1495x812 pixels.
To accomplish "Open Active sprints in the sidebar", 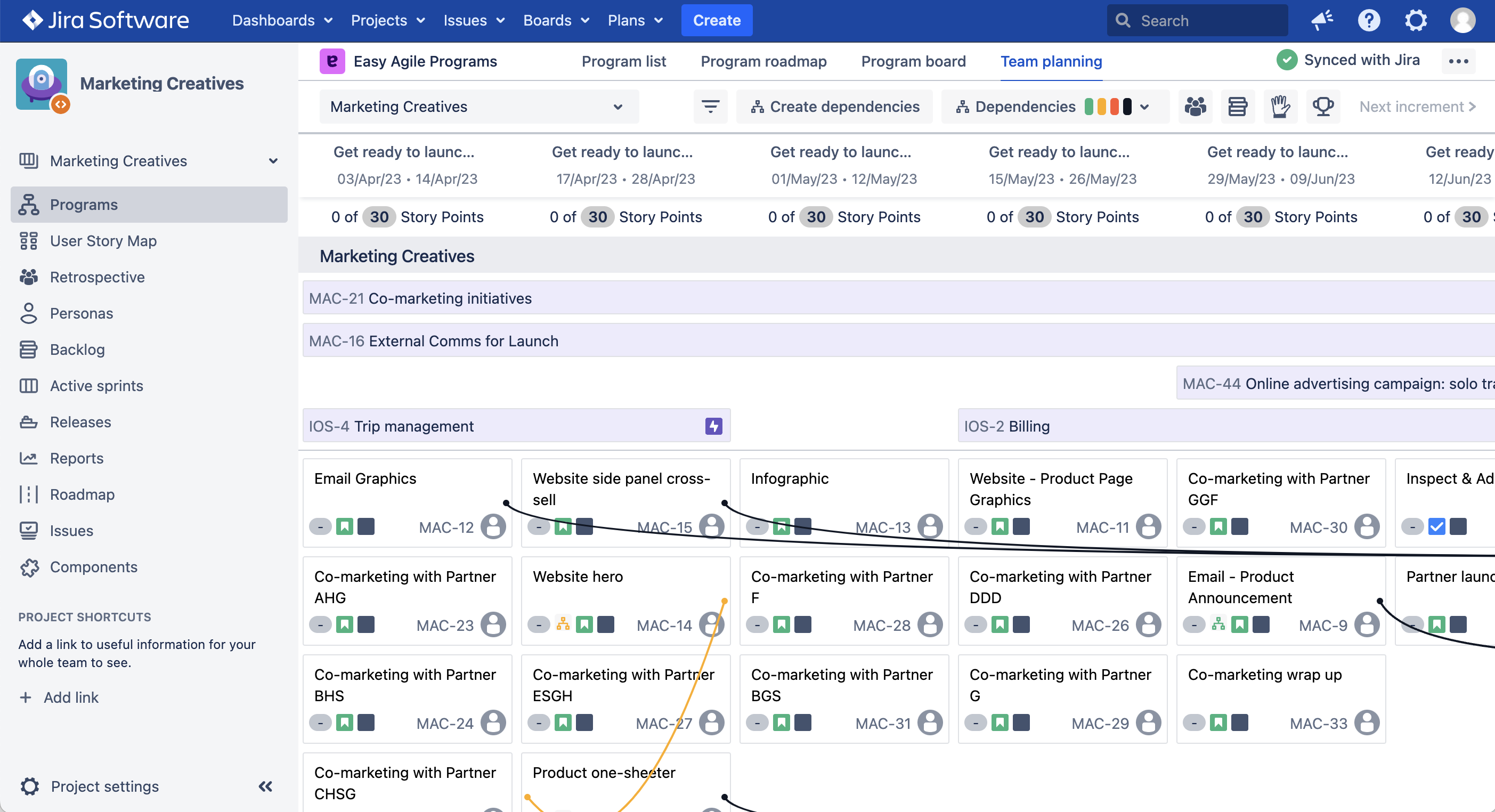I will pos(149,385).
